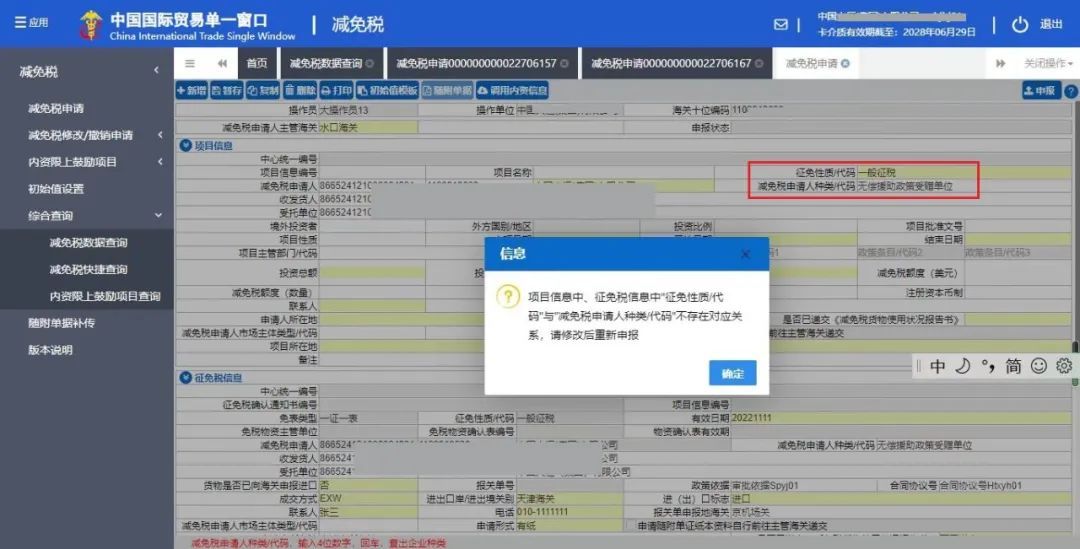Click 进出口岸 field 天津海关

click(x=569, y=499)
